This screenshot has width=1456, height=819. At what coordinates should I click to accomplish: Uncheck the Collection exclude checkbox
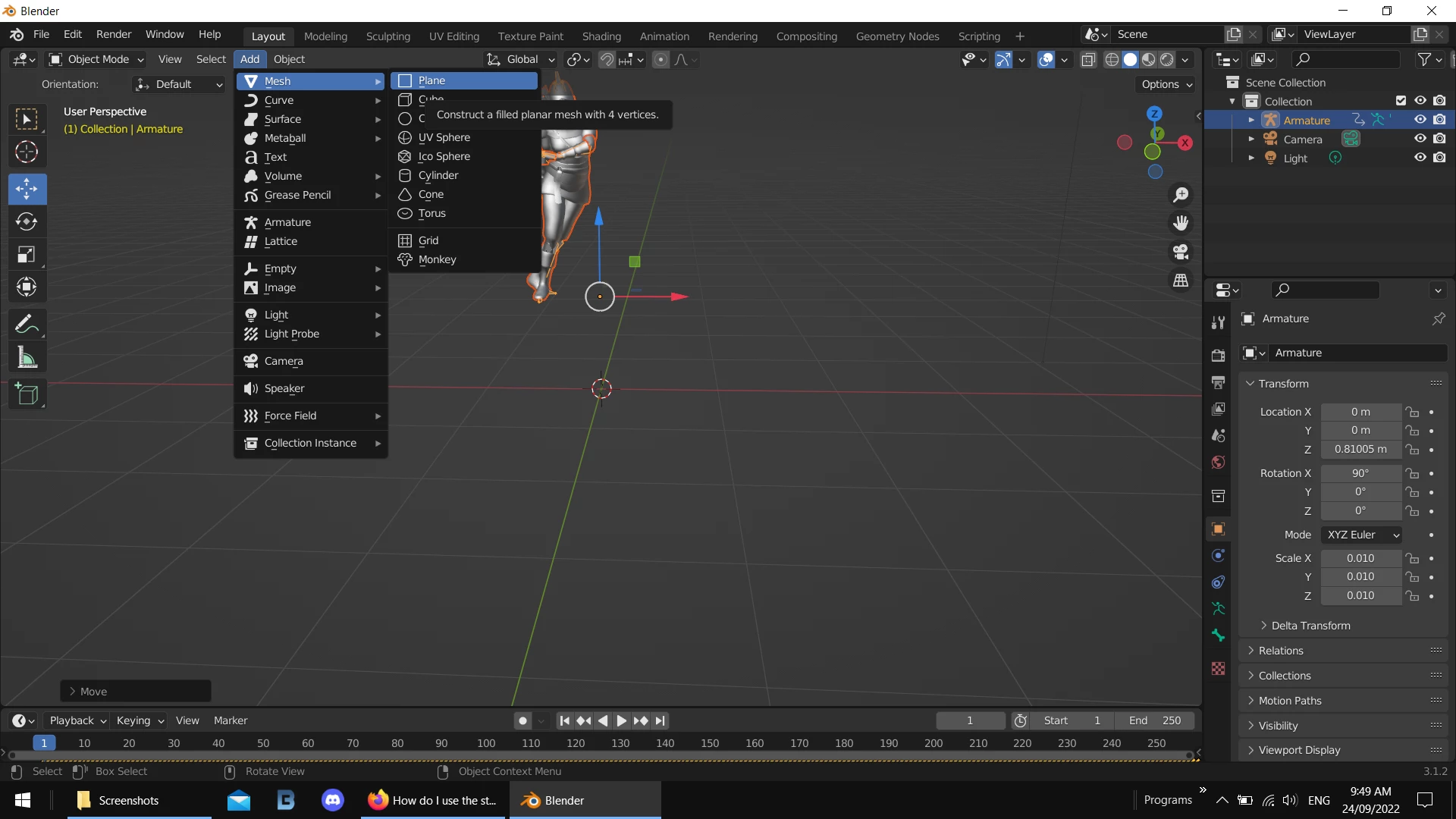pos(1401,101)
